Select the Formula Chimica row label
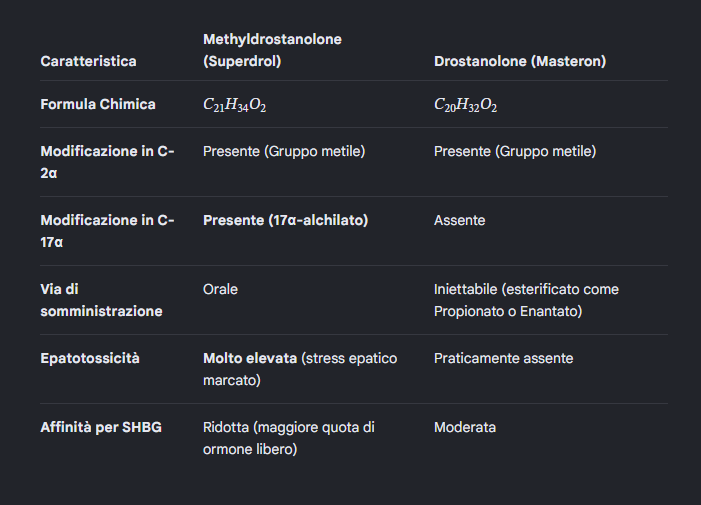The width and height of the screenshot is (701, 505). [x=98, y=104]
